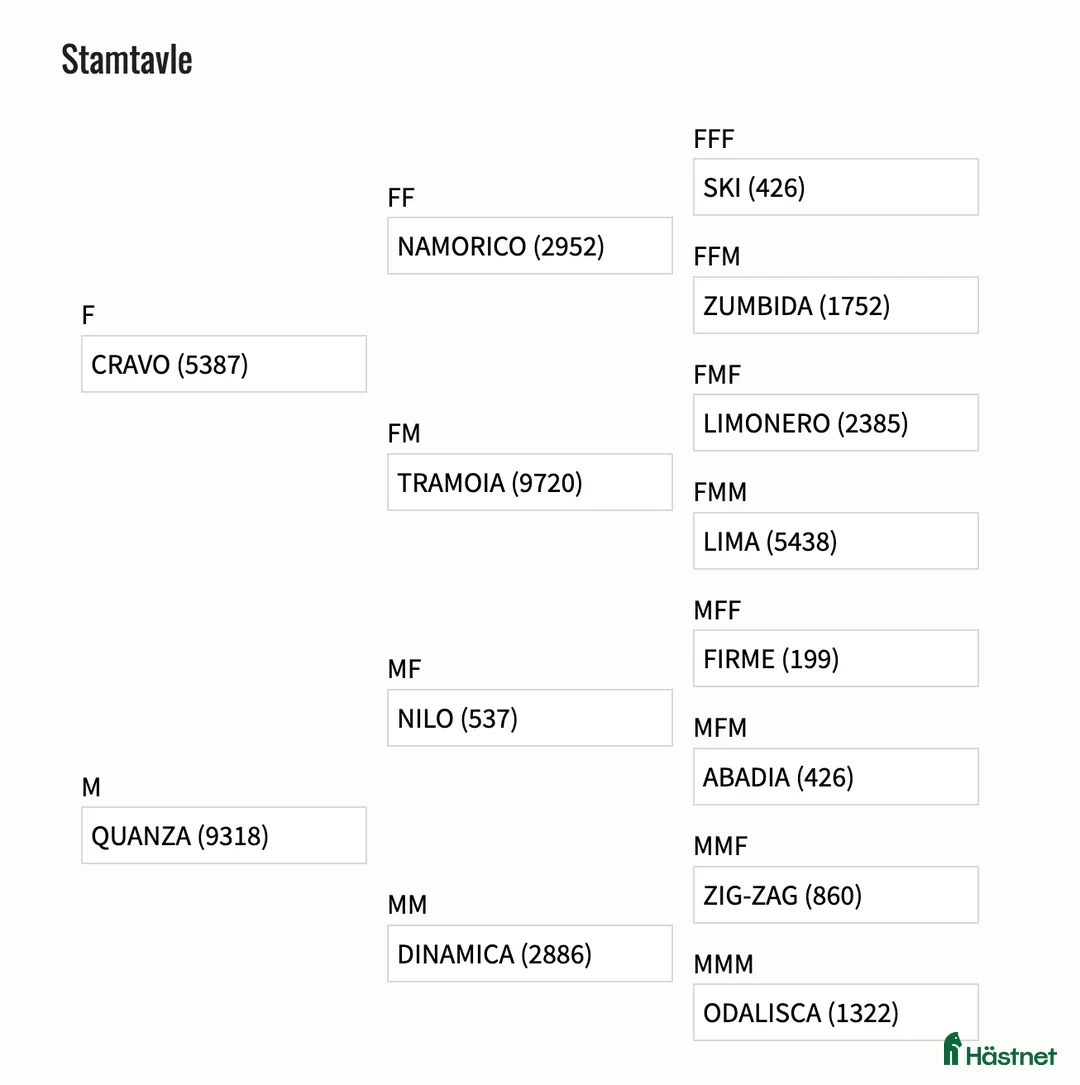Click the Hästnet horse logo icon
Screen dimensions: 1080x1085
pyautogui.click(x=953, y=1049)
